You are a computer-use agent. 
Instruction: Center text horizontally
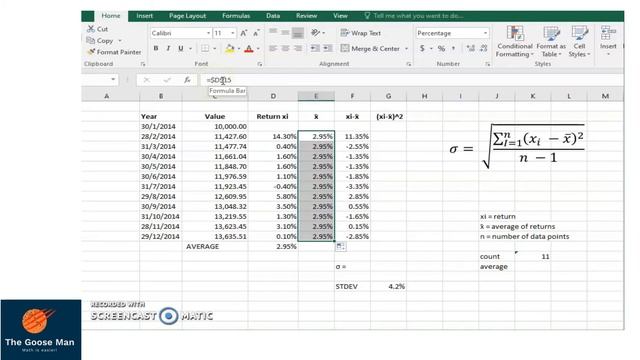[x=285, y=49]
